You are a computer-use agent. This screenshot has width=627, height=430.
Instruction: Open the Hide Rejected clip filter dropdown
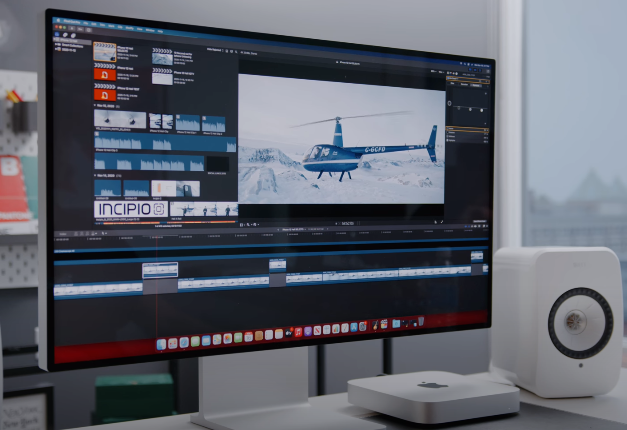[215, 50]
